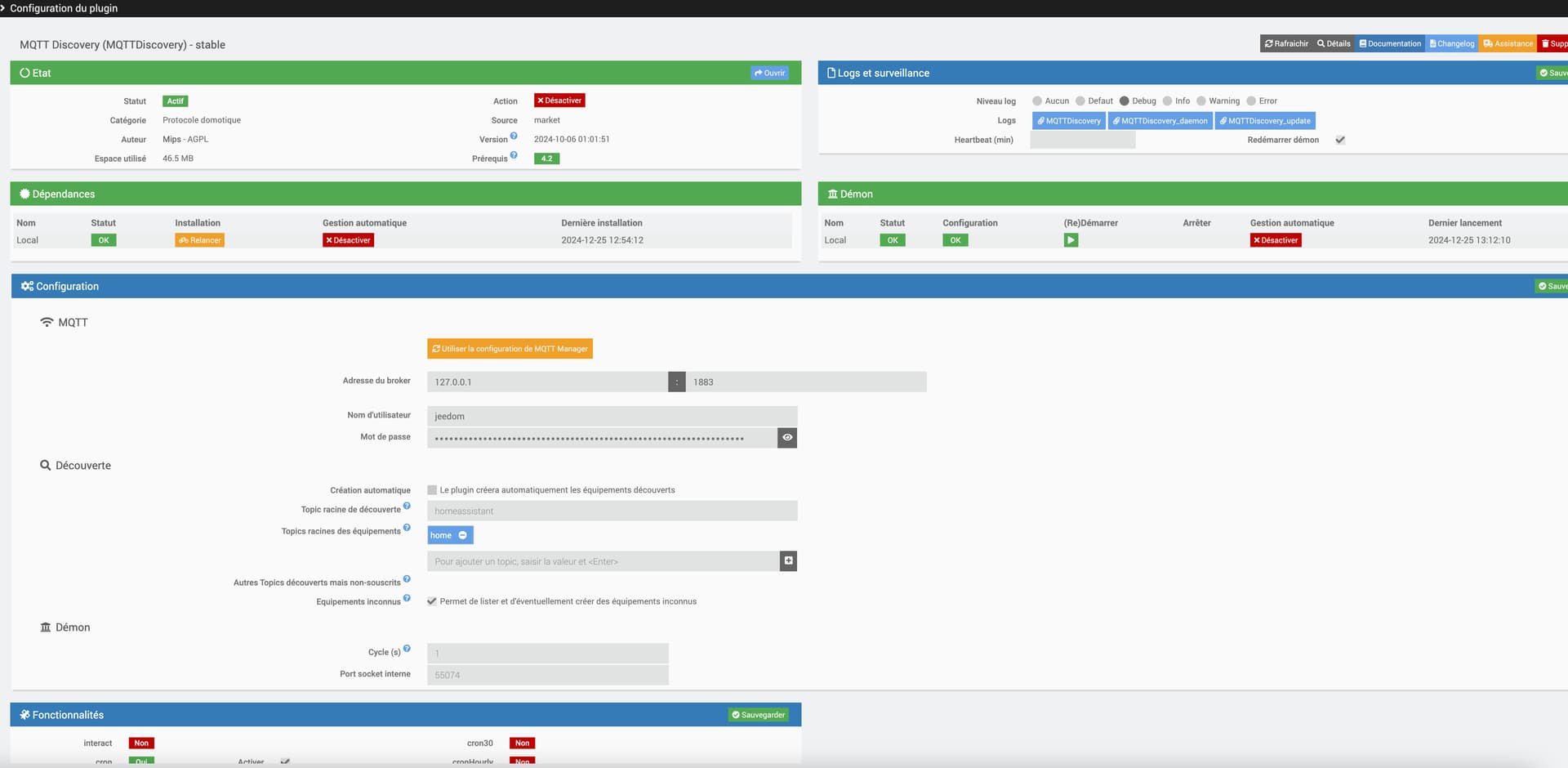Click Utiliser la configuration de MQTT Manager
Image resolution: width=1568 pixels, height=768 pixels.
pos(510,349)
